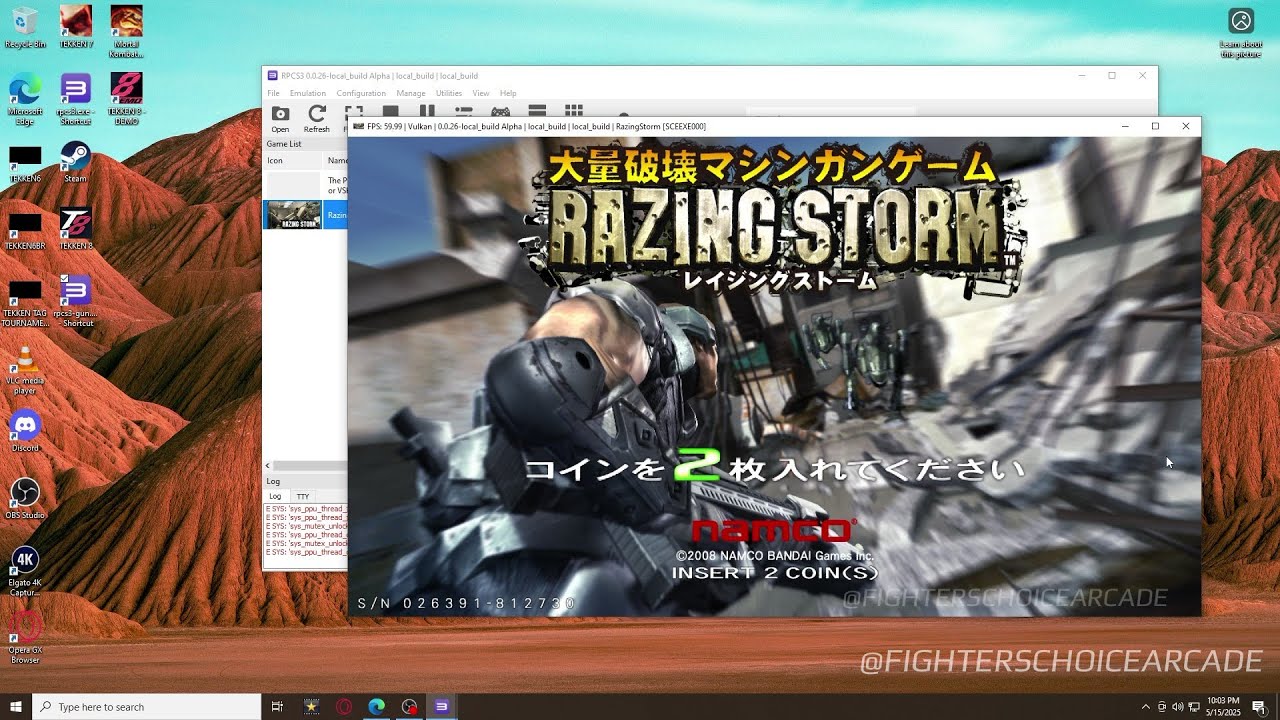This screenshot has height=720, width=1280.
Task: Select the rpcs3.exe Shortcut desktop icon
Action: pyautogui.click(x=76, y=99)
